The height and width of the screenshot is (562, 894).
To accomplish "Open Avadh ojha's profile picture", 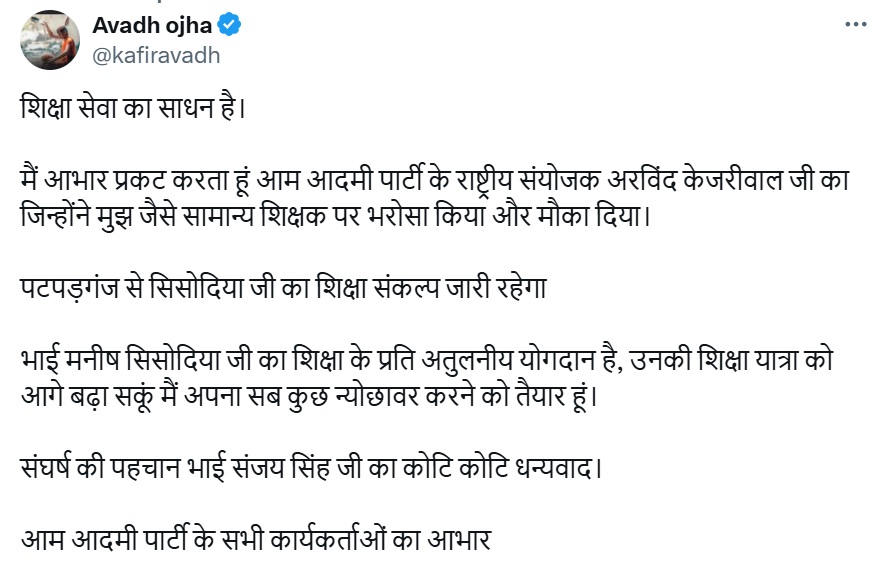I will [x=50, y=41].
